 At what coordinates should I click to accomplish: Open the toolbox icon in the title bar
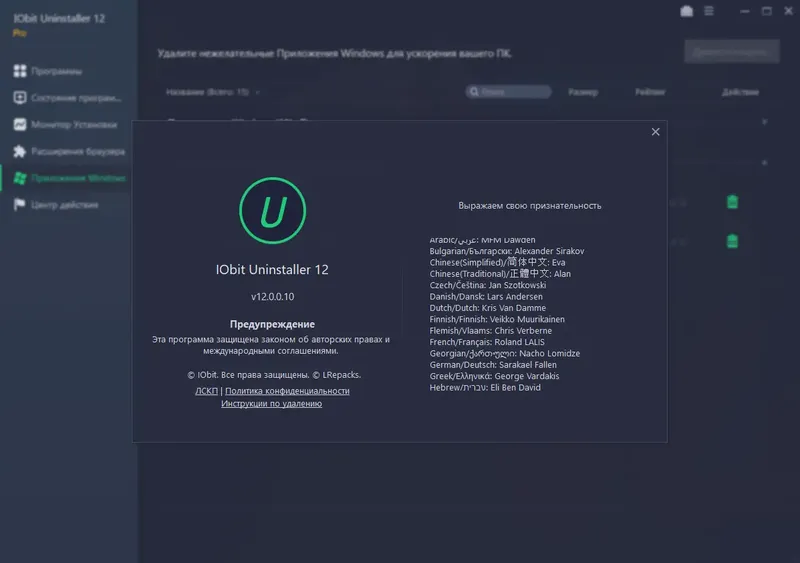tap(687, 11)
